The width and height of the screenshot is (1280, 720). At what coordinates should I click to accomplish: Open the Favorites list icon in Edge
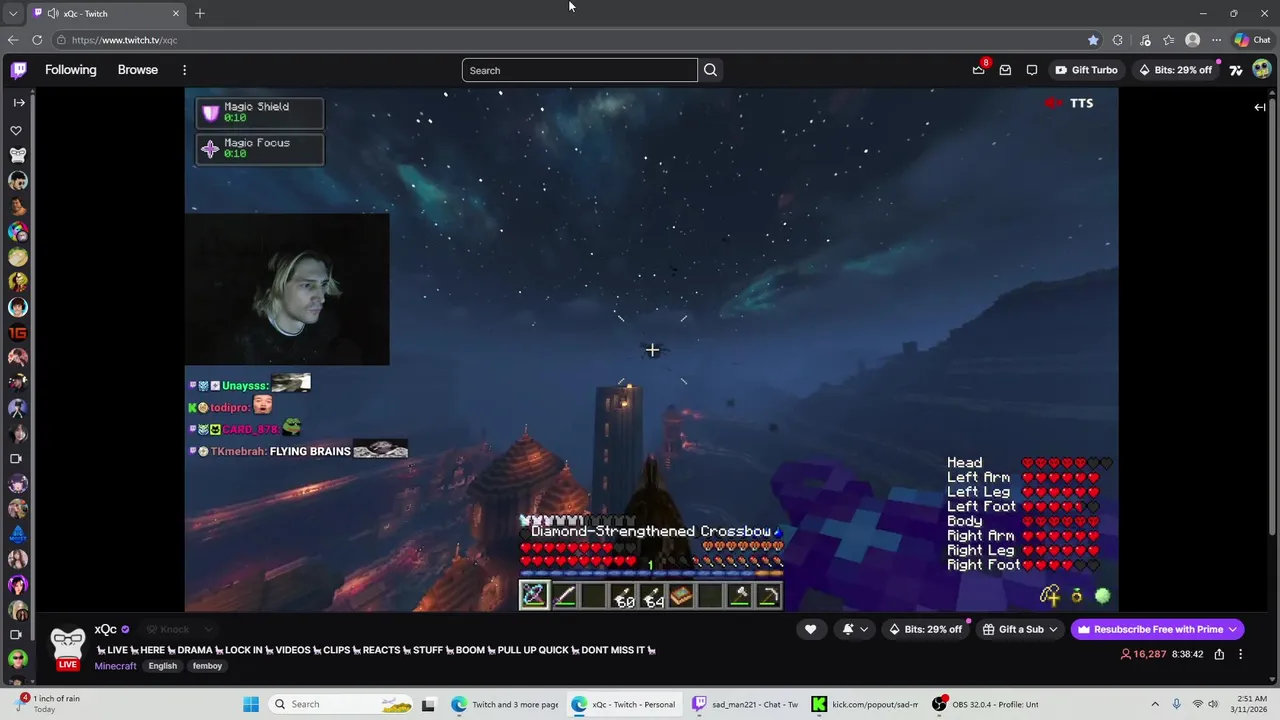(x=1169, y=40)
